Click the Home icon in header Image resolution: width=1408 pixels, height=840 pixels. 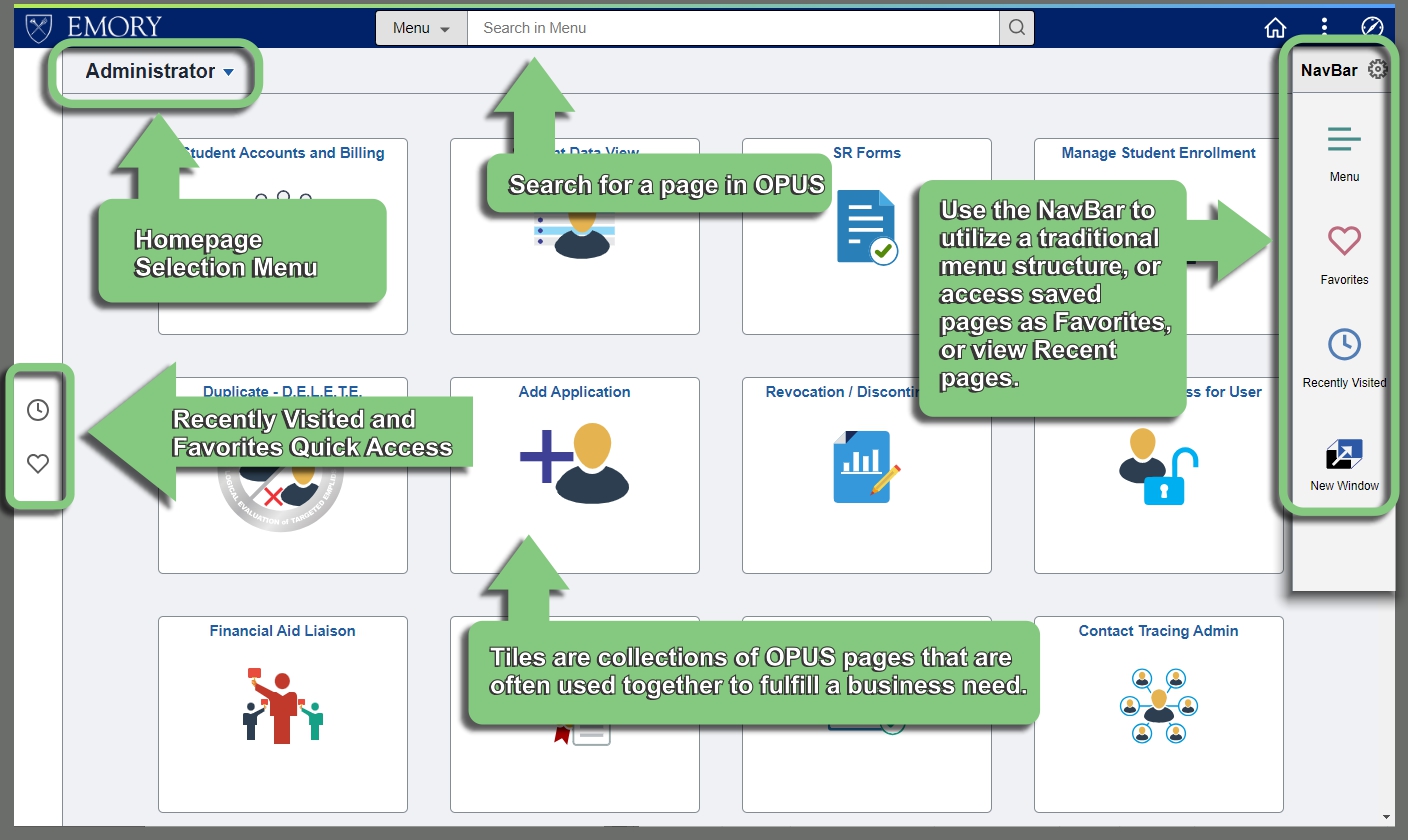1275,28
